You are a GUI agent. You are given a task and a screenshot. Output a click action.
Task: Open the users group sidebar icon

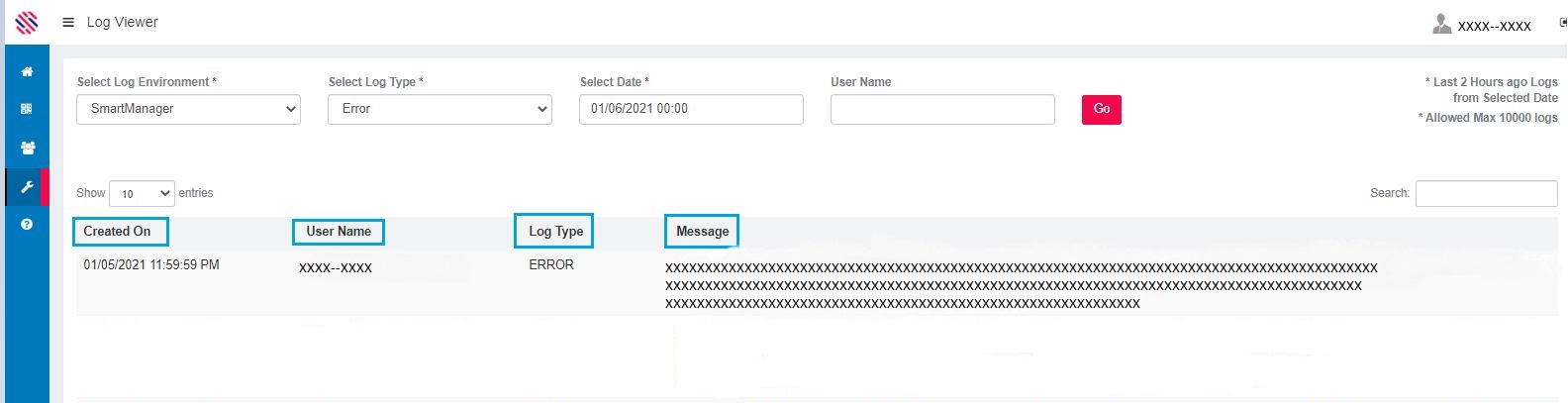point(27,148)
